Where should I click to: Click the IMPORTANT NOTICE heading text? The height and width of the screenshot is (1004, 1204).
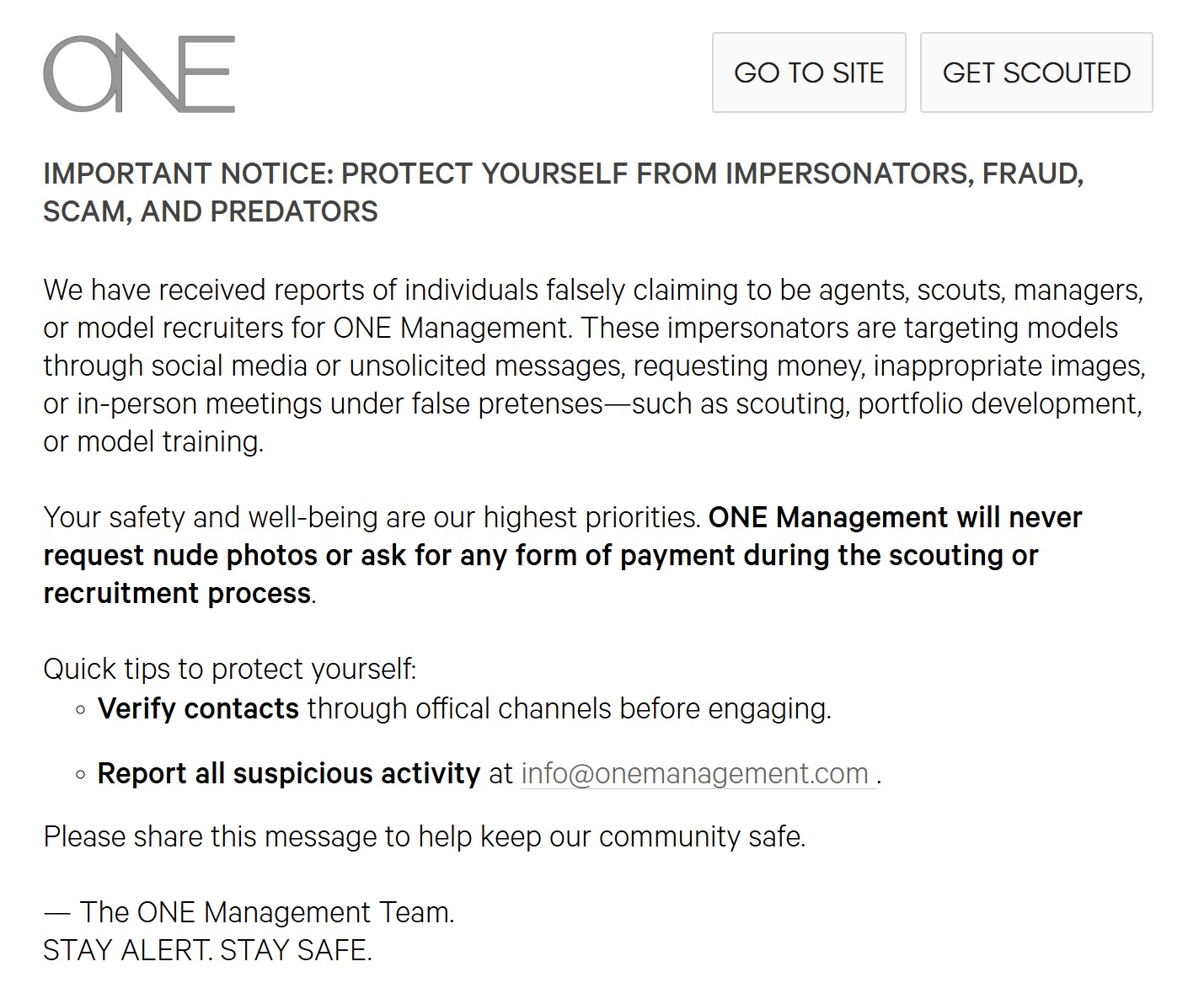coord(564,192)
